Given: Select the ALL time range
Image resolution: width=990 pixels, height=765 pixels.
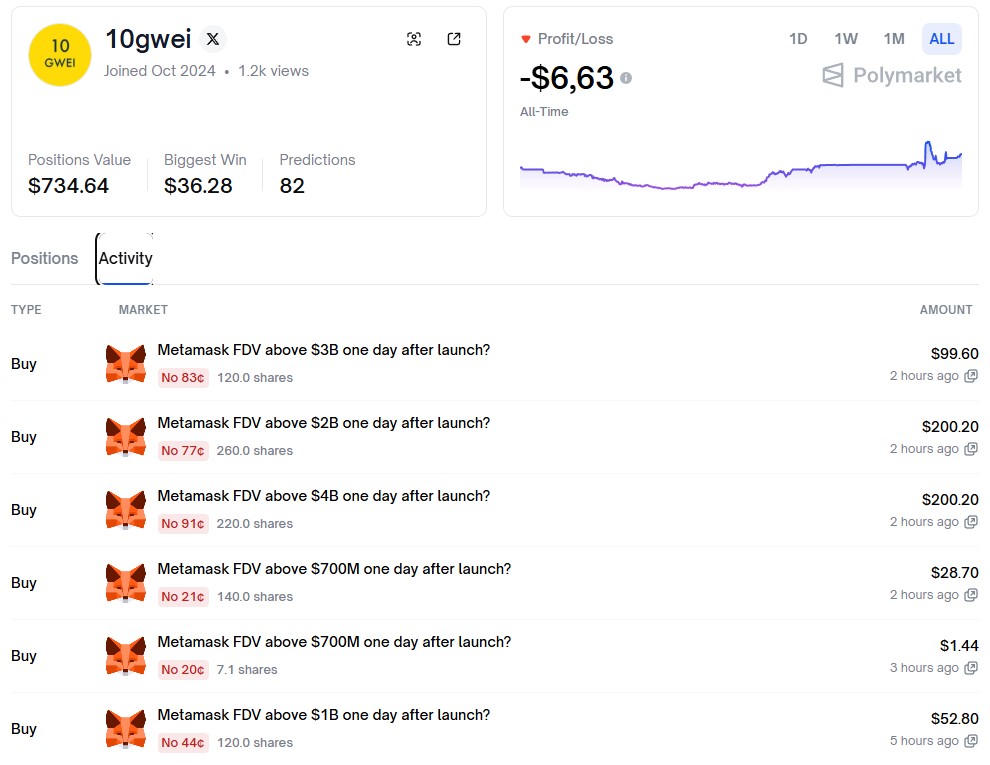Looking at the screenshot, I should pos(942,39).
